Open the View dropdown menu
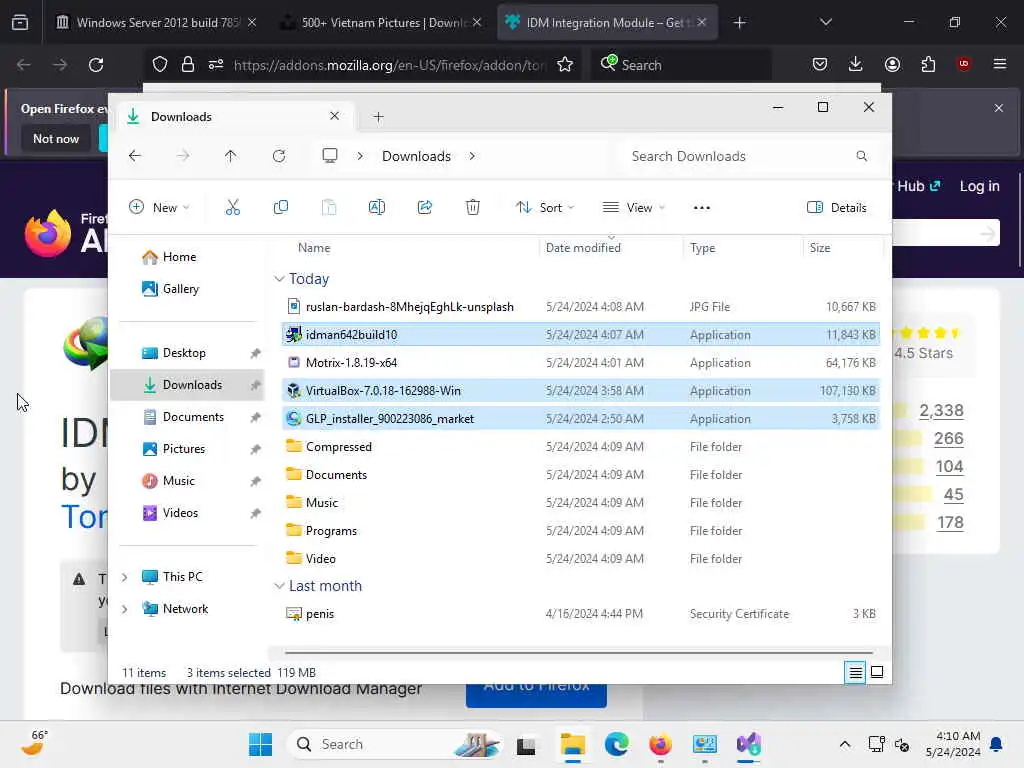The width and height of the screenshot is (1024, 768). (x=633, y=208)
